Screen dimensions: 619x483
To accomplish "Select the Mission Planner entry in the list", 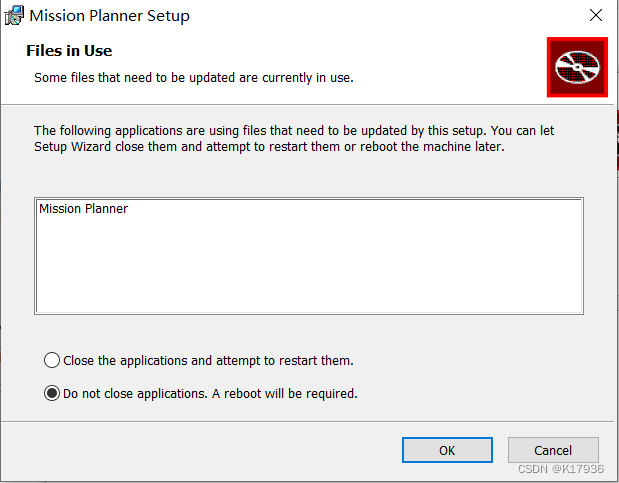I will (x=83, y=209).
